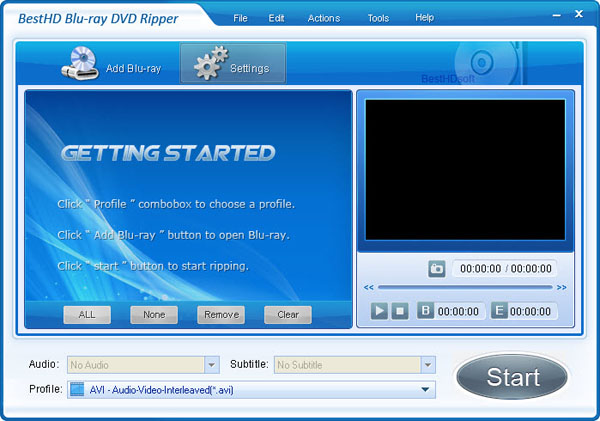Screen dimensions: 600x421
Task: Click the Remove button
Action: [x=221, y=315]
